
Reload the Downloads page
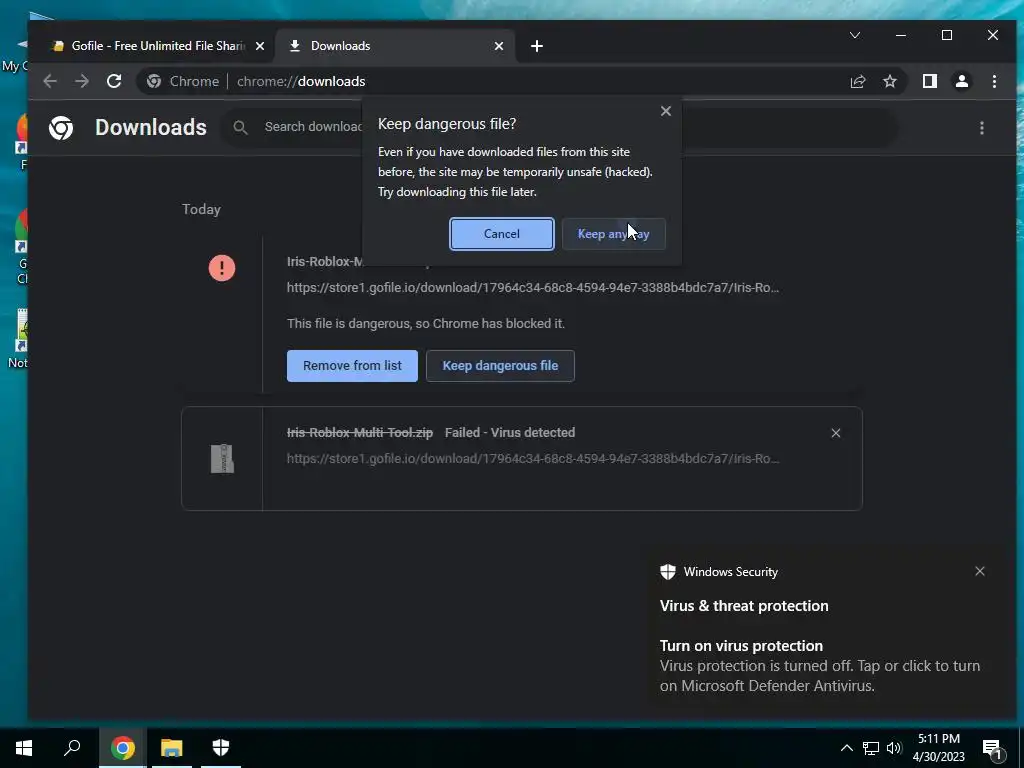click(114, 81)
